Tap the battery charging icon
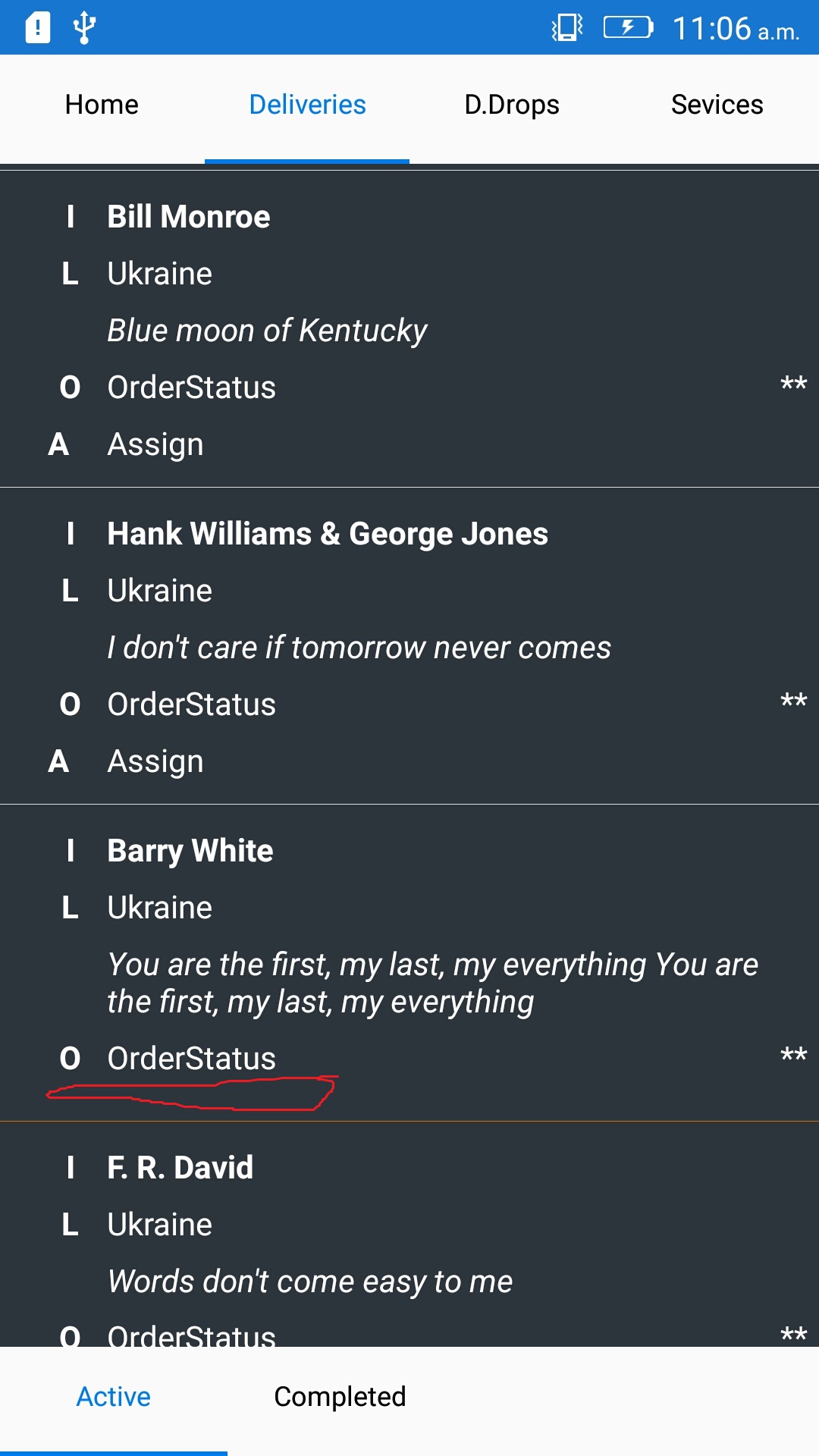This screenshot has height=1456, width=819. 626,29
